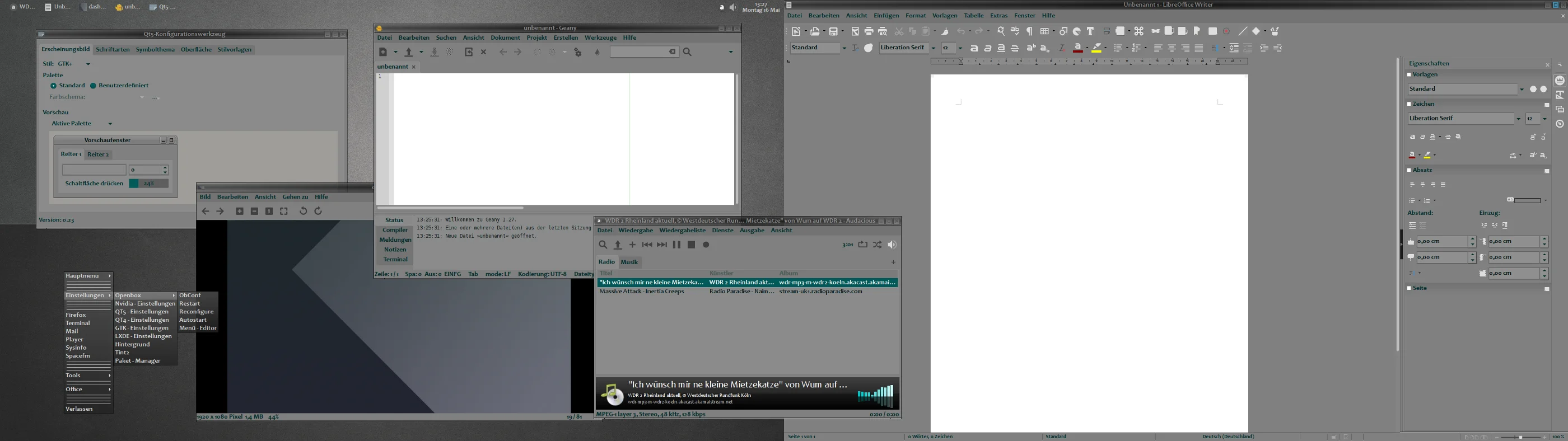Toggle Vorlagen section checkbox in sidebar

(x=1409, y=75)
